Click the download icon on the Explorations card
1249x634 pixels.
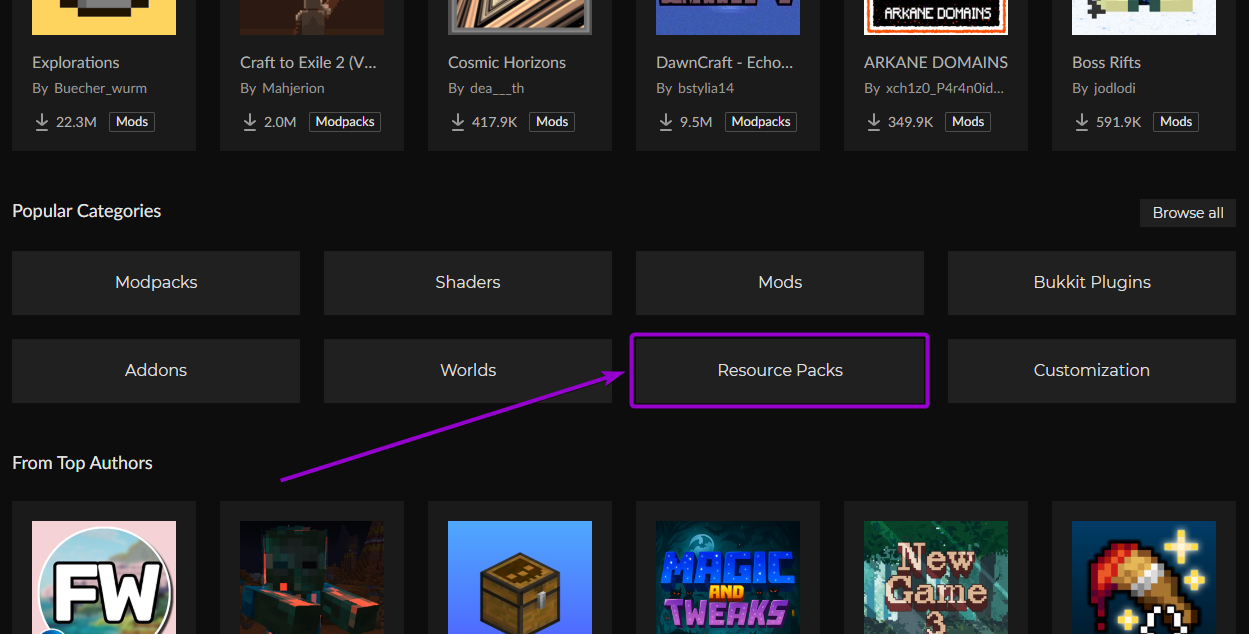click(41, 121)
